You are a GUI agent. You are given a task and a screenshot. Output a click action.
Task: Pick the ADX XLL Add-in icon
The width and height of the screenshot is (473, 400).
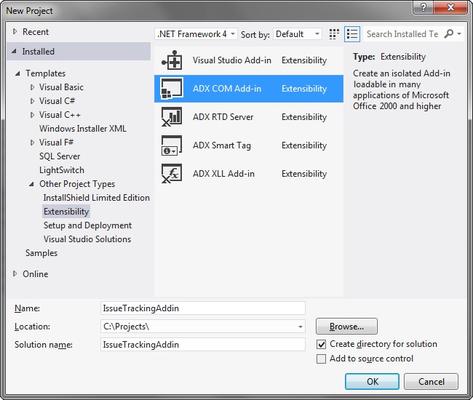[x=172, y=174]
